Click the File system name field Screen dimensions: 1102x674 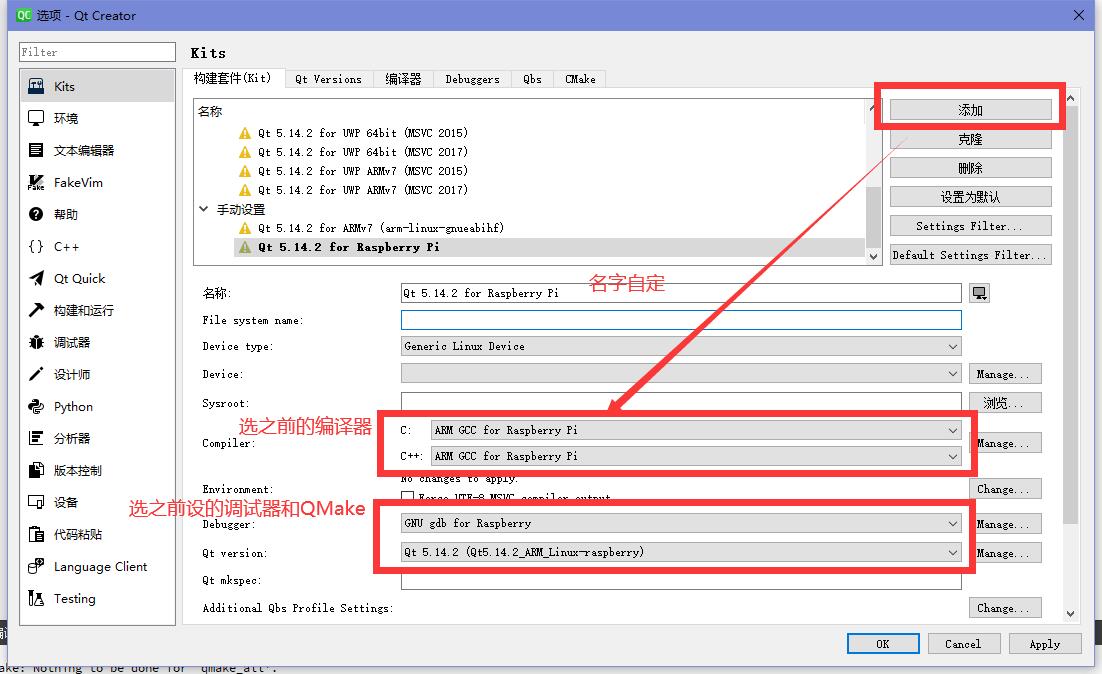680,320
